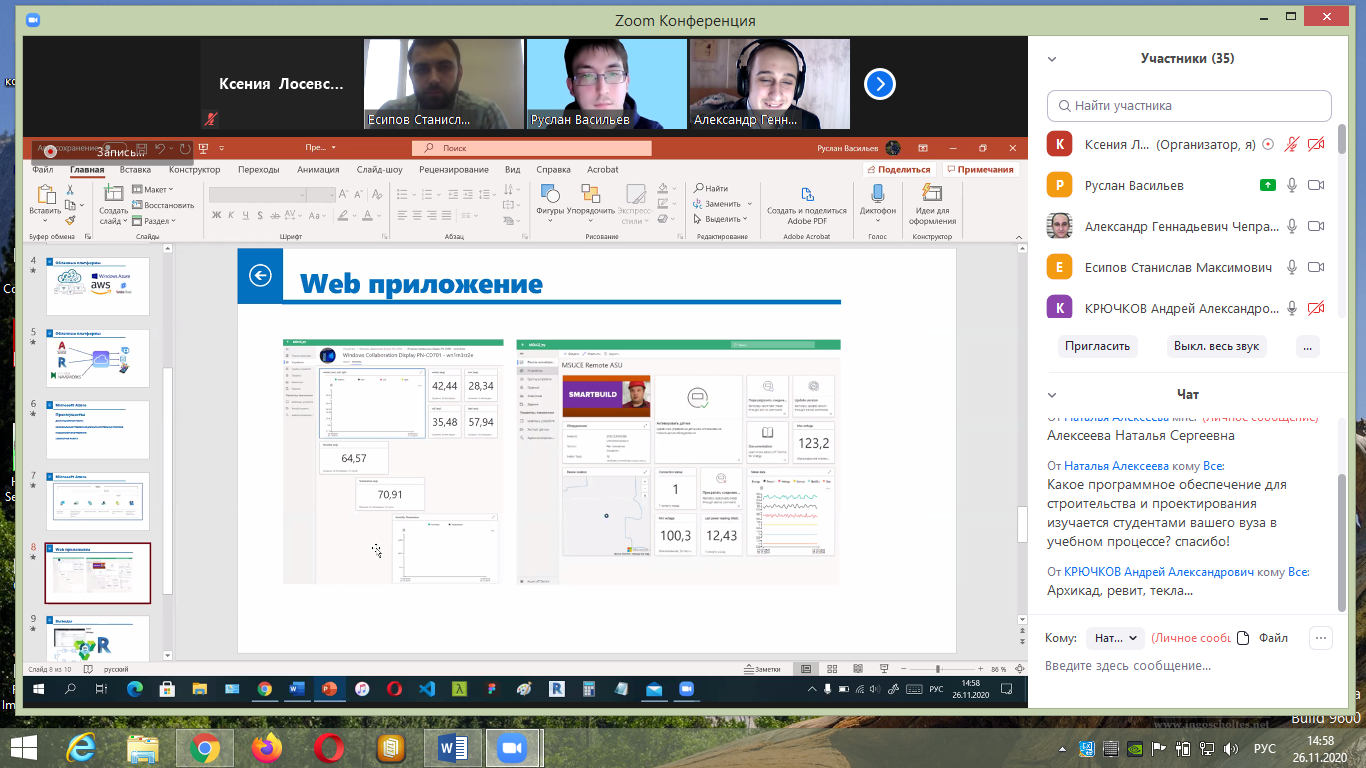Switch to the Анимация ribbon tab

coord(318,170)
